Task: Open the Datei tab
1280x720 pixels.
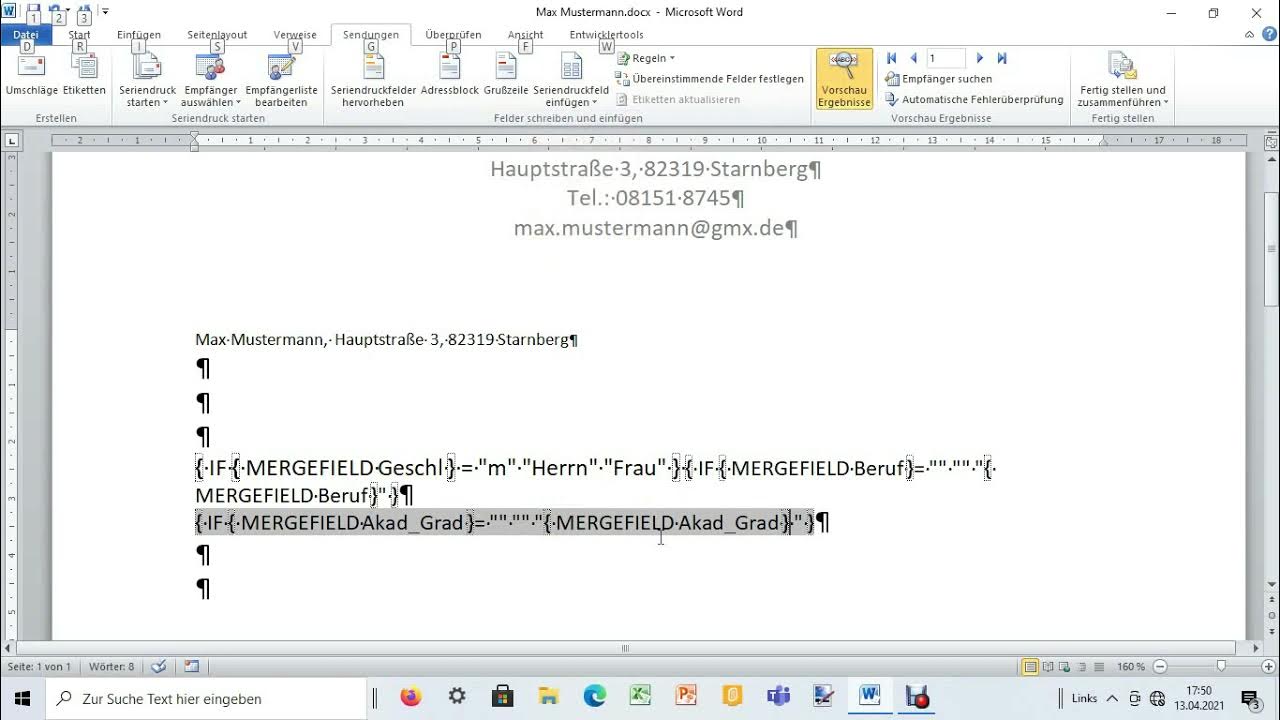Action: click(26, 35)
